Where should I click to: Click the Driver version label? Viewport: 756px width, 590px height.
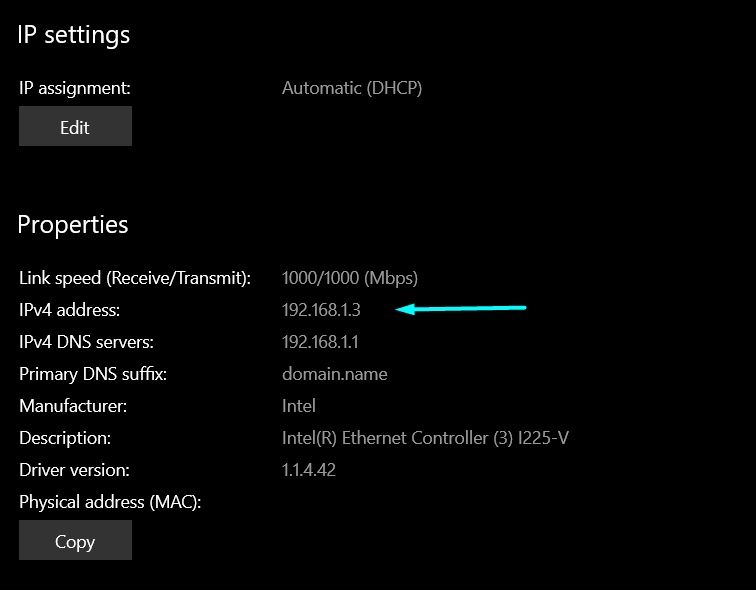pos(74,470)
